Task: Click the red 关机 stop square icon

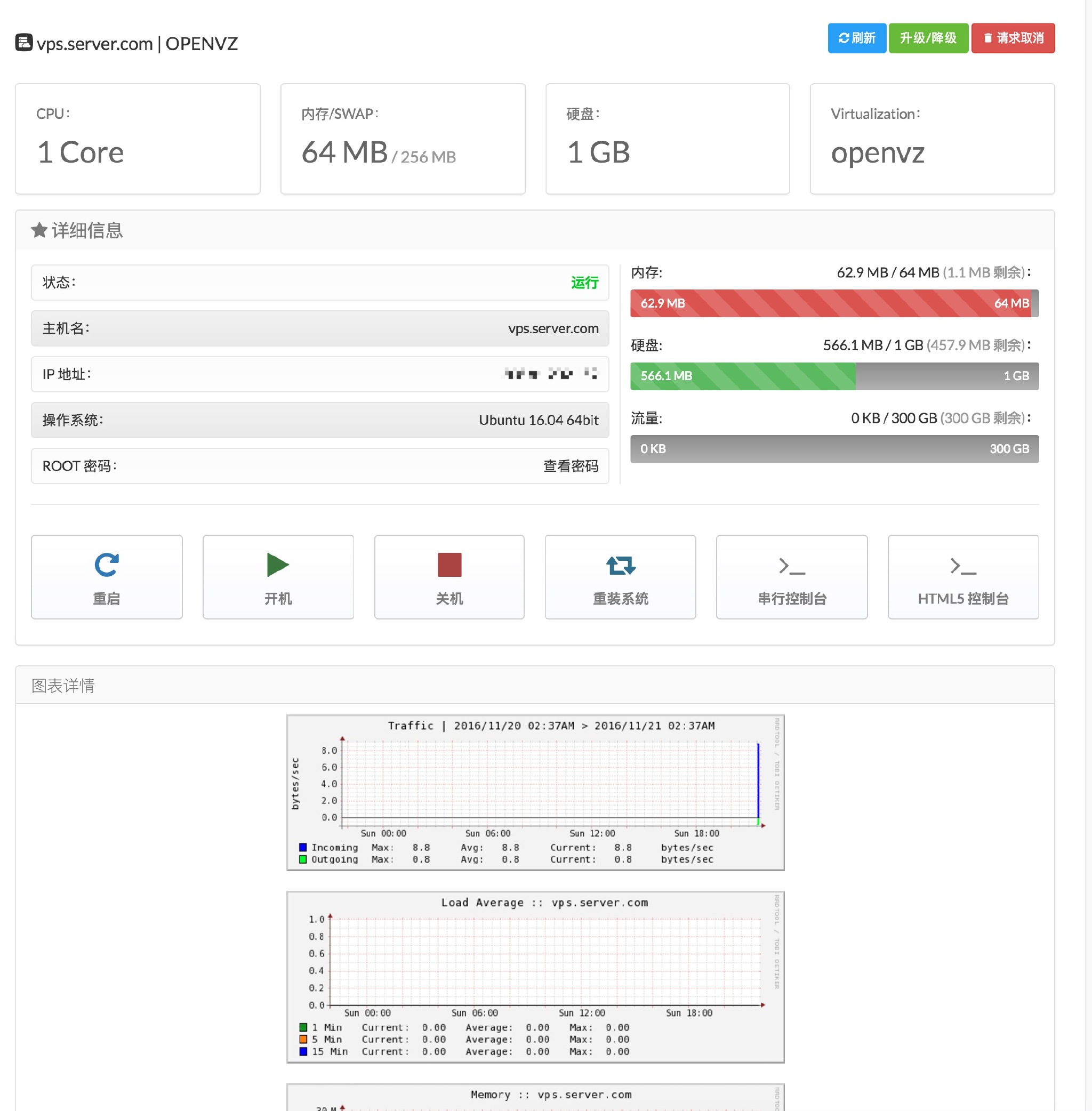Action: [449, 565]
